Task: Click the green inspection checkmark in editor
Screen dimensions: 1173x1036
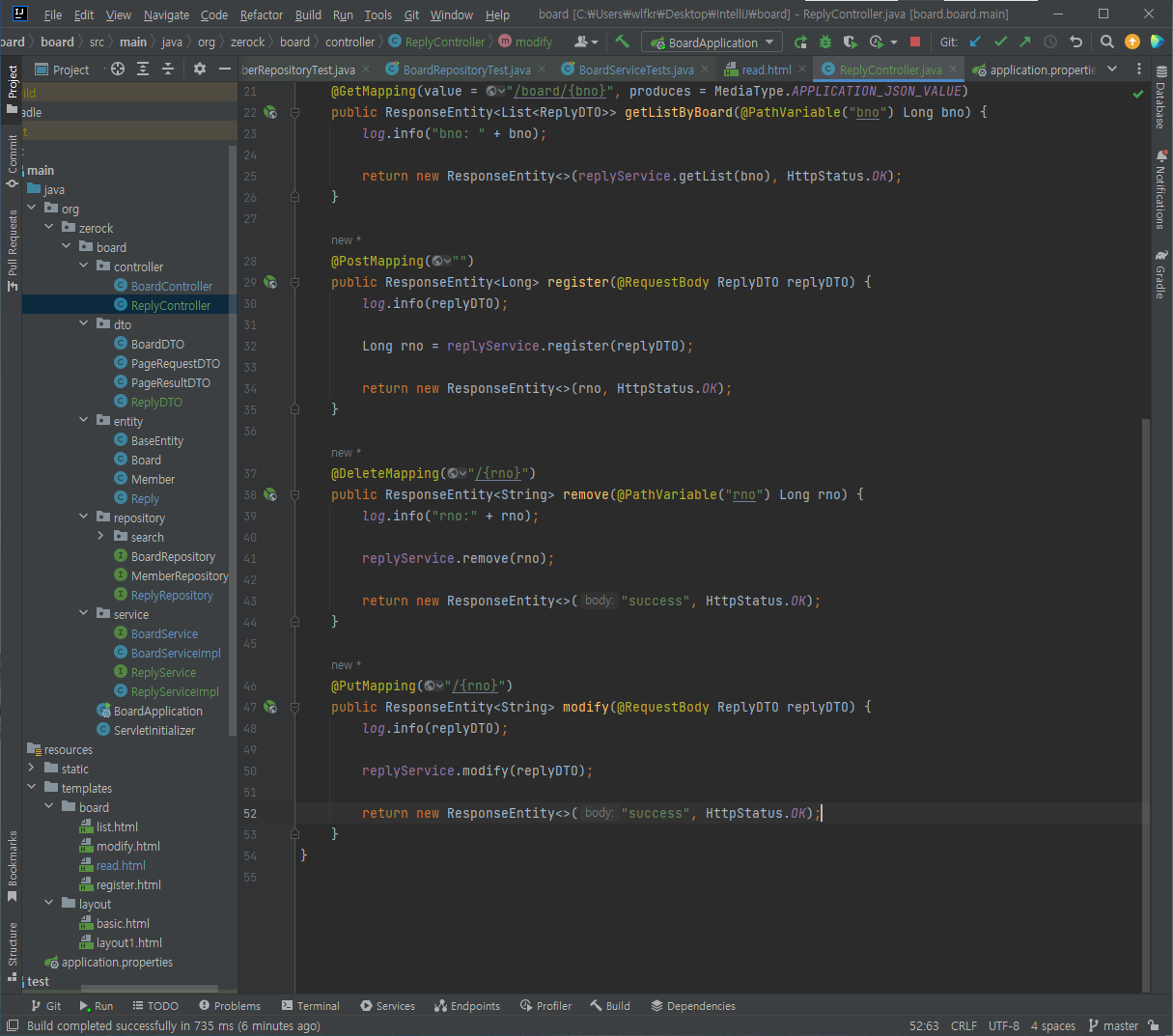Action: 1137,94
